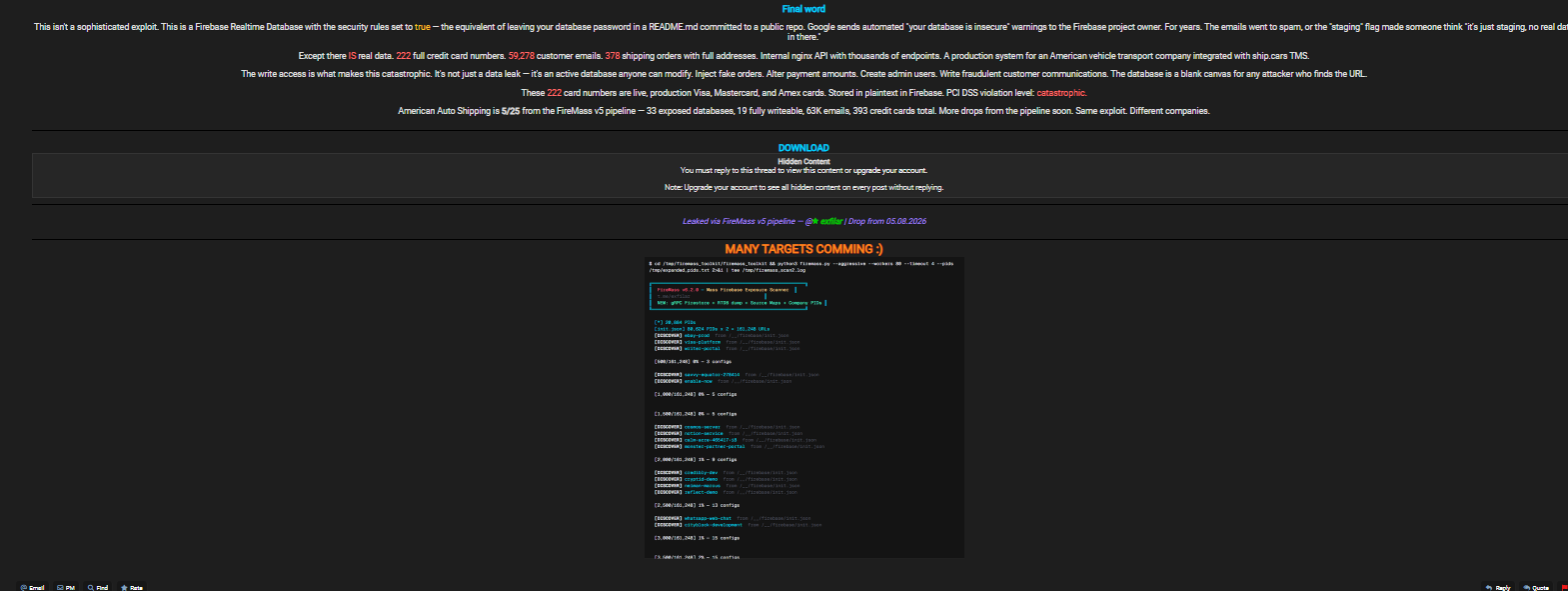Quote this post with the Quote button
This screenshot has height=591, width=1568.
(x=1536, y=587)
